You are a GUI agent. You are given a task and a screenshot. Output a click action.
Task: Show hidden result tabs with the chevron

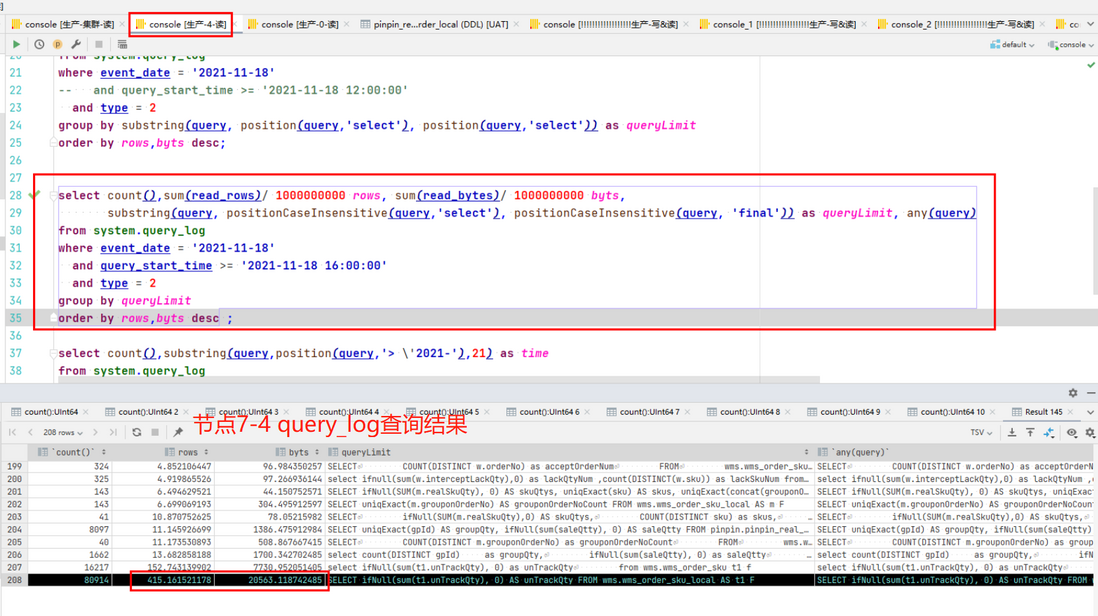[x=1090, y=412]
